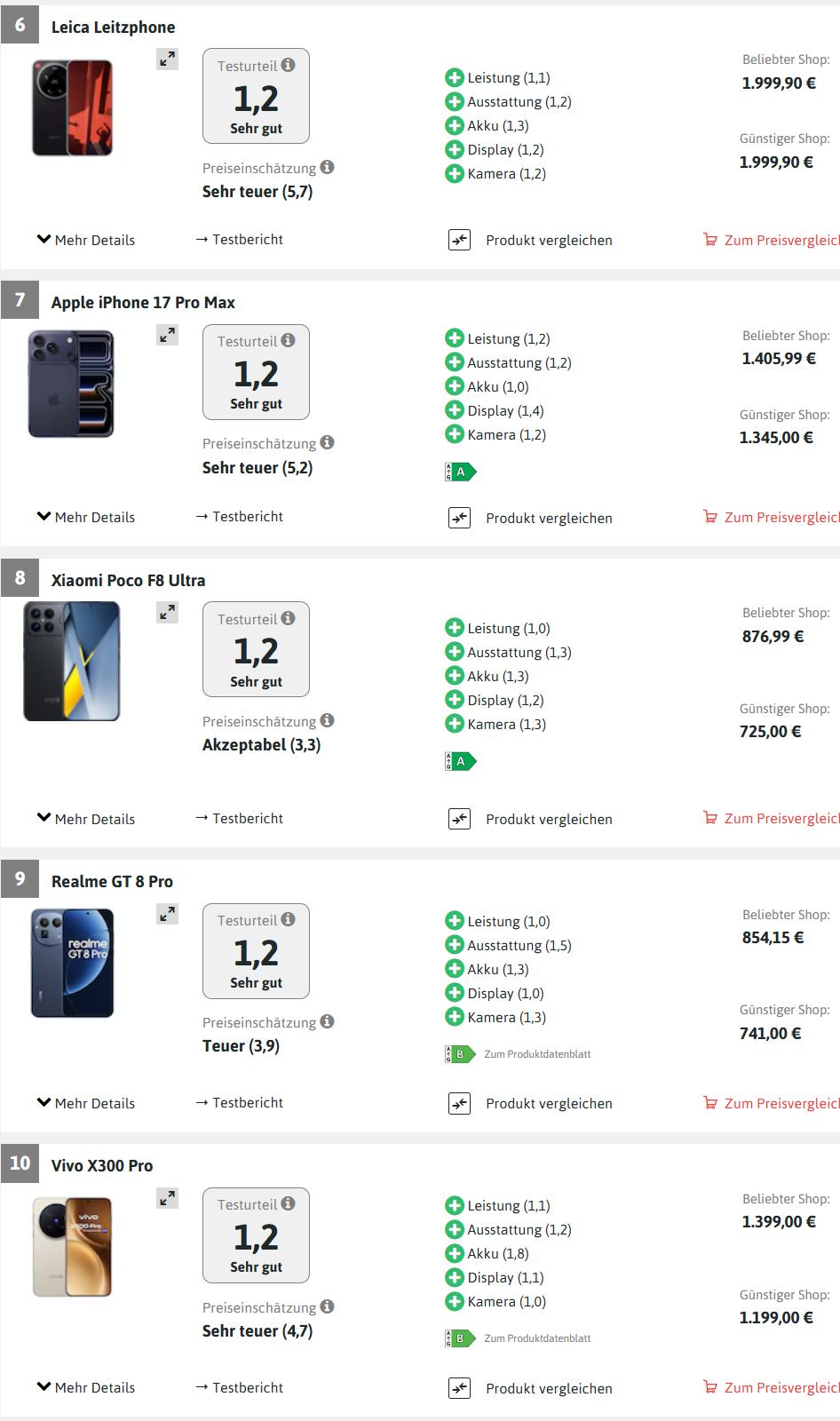Click the Vivo X300 Pro compare icon

click(x=459, y=1388)
